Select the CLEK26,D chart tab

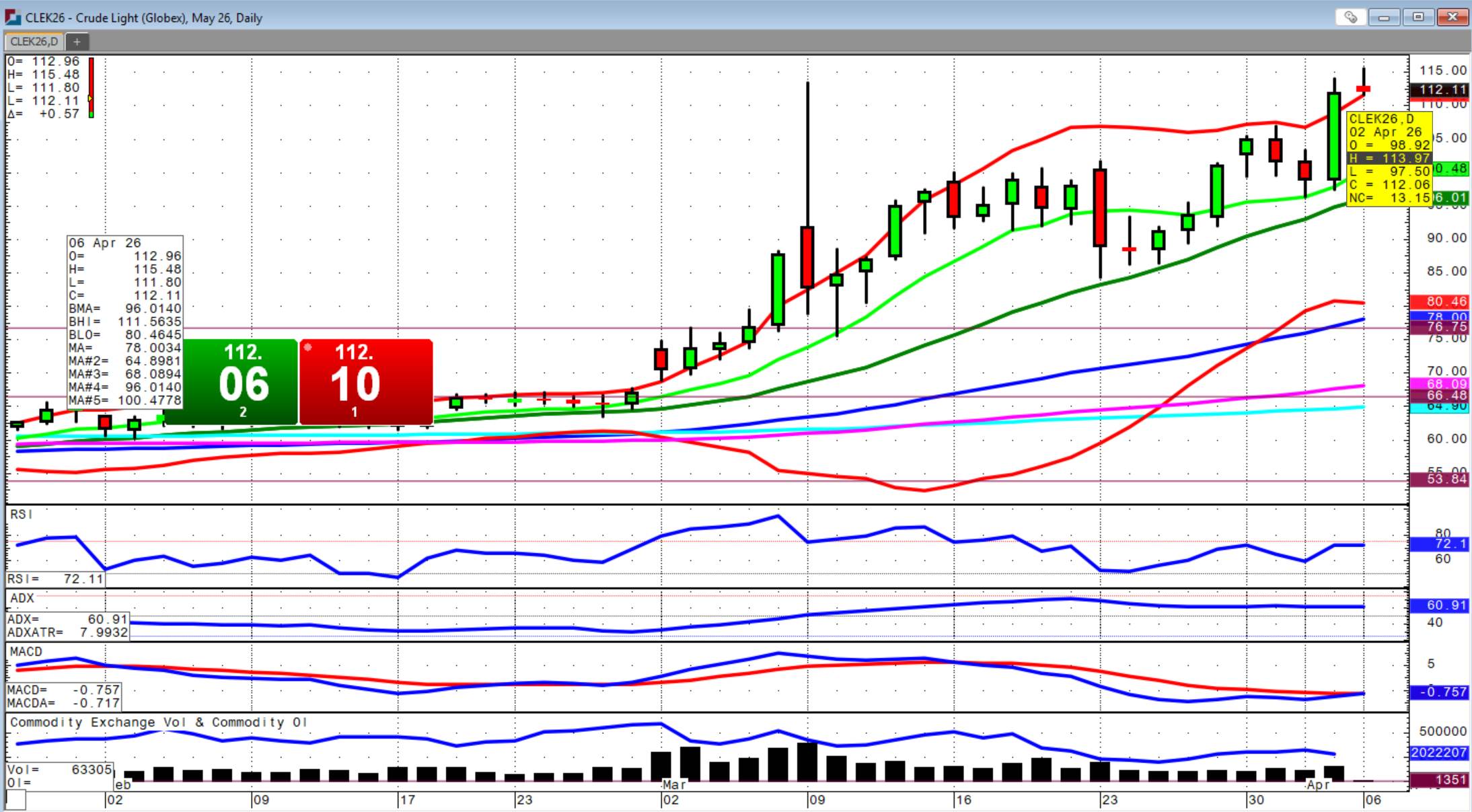click(34, 42)
